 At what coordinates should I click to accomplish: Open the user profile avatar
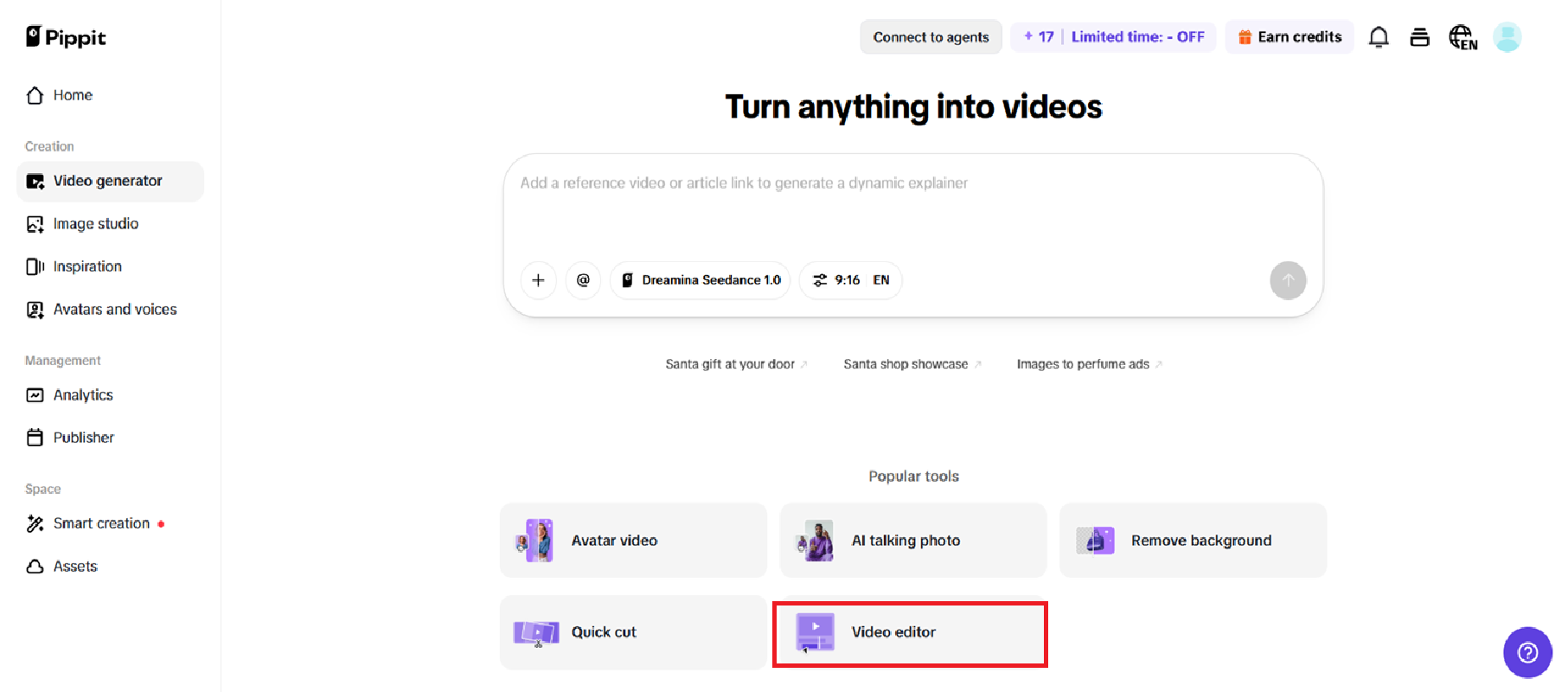pyautogui.click(x=1507, y=37)
